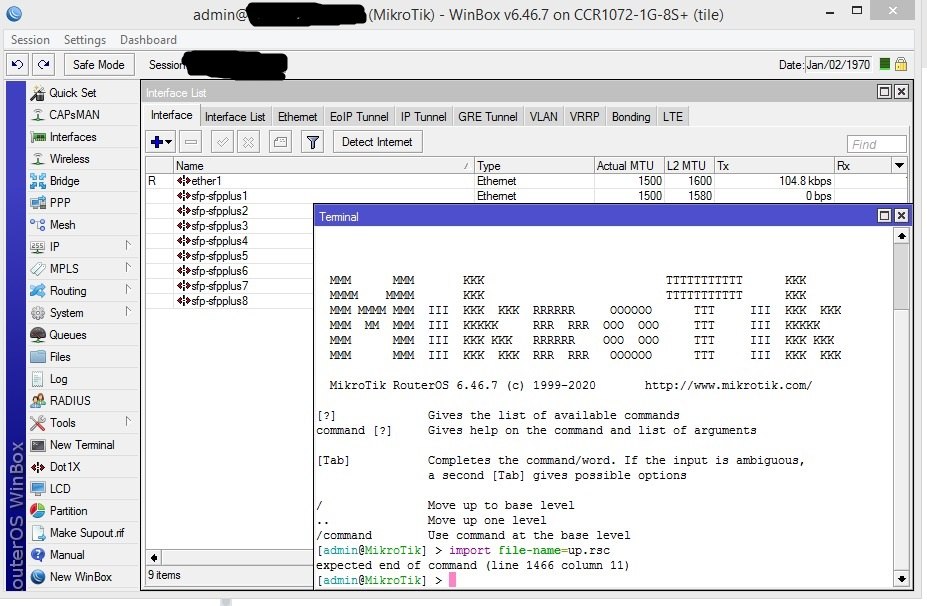Maximize the Interface List window

click(884, 92)
